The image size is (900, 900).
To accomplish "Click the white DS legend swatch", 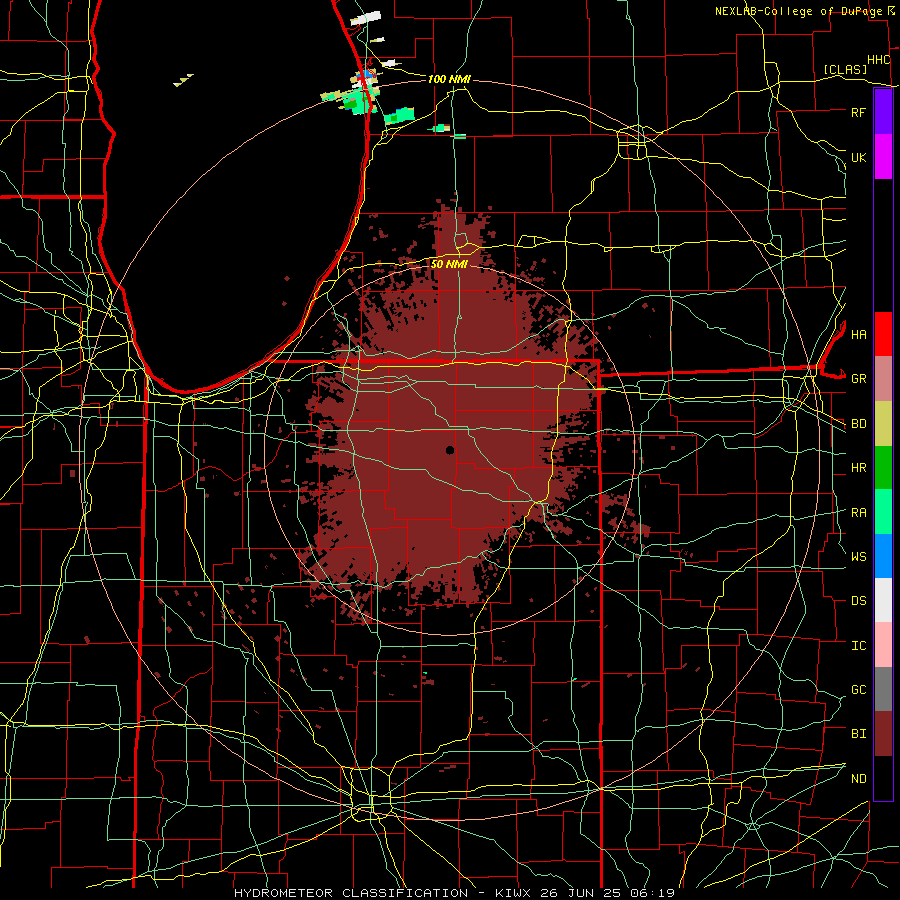I will coord(883,600).
